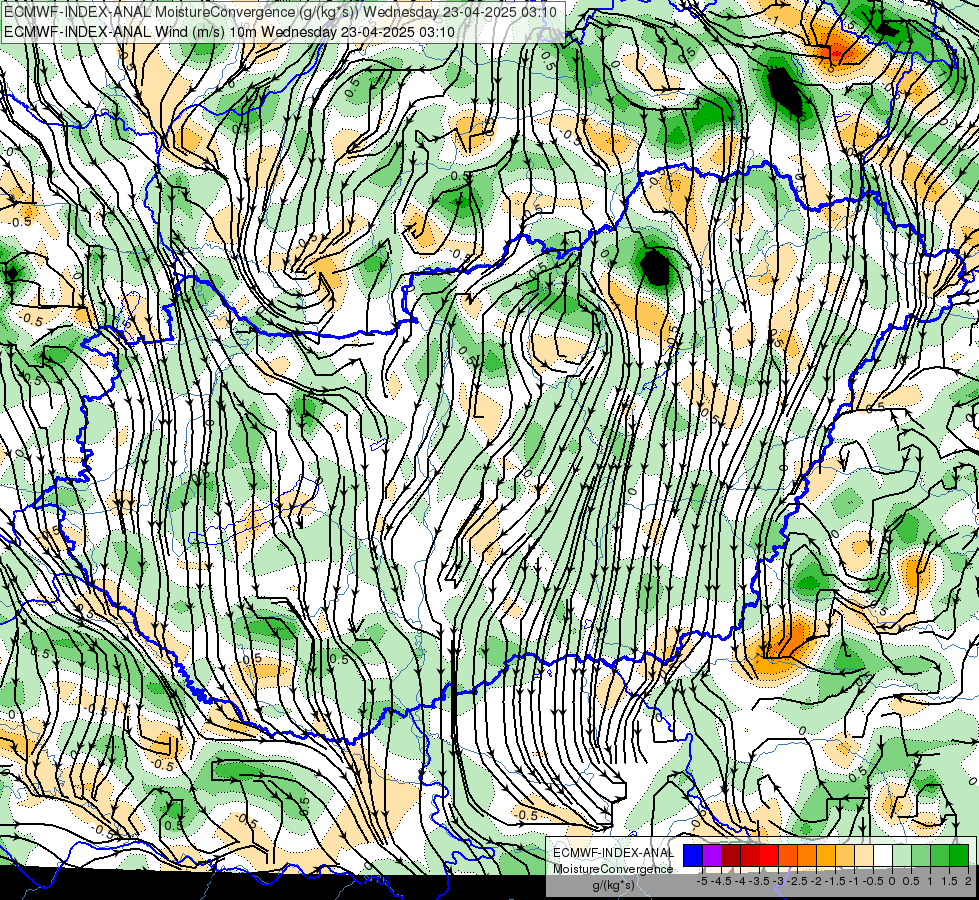Click the -5 tick label in legend

coord(702,881)
